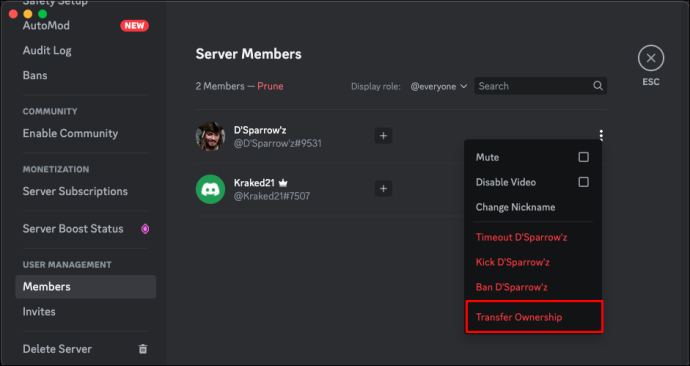Click D'Sparrow'z pirate avatar

(210, 136)
